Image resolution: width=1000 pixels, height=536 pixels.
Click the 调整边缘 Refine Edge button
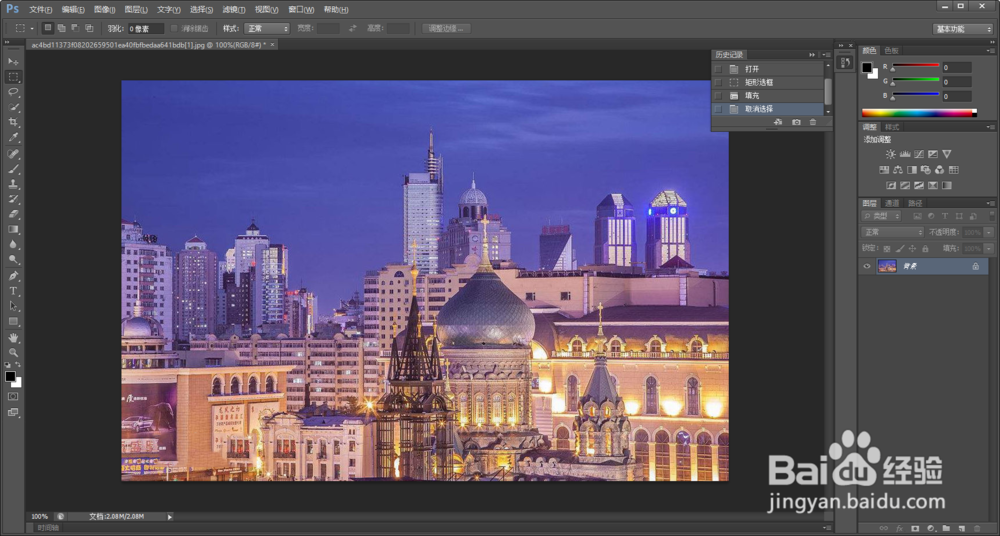(x=446, y=29)
